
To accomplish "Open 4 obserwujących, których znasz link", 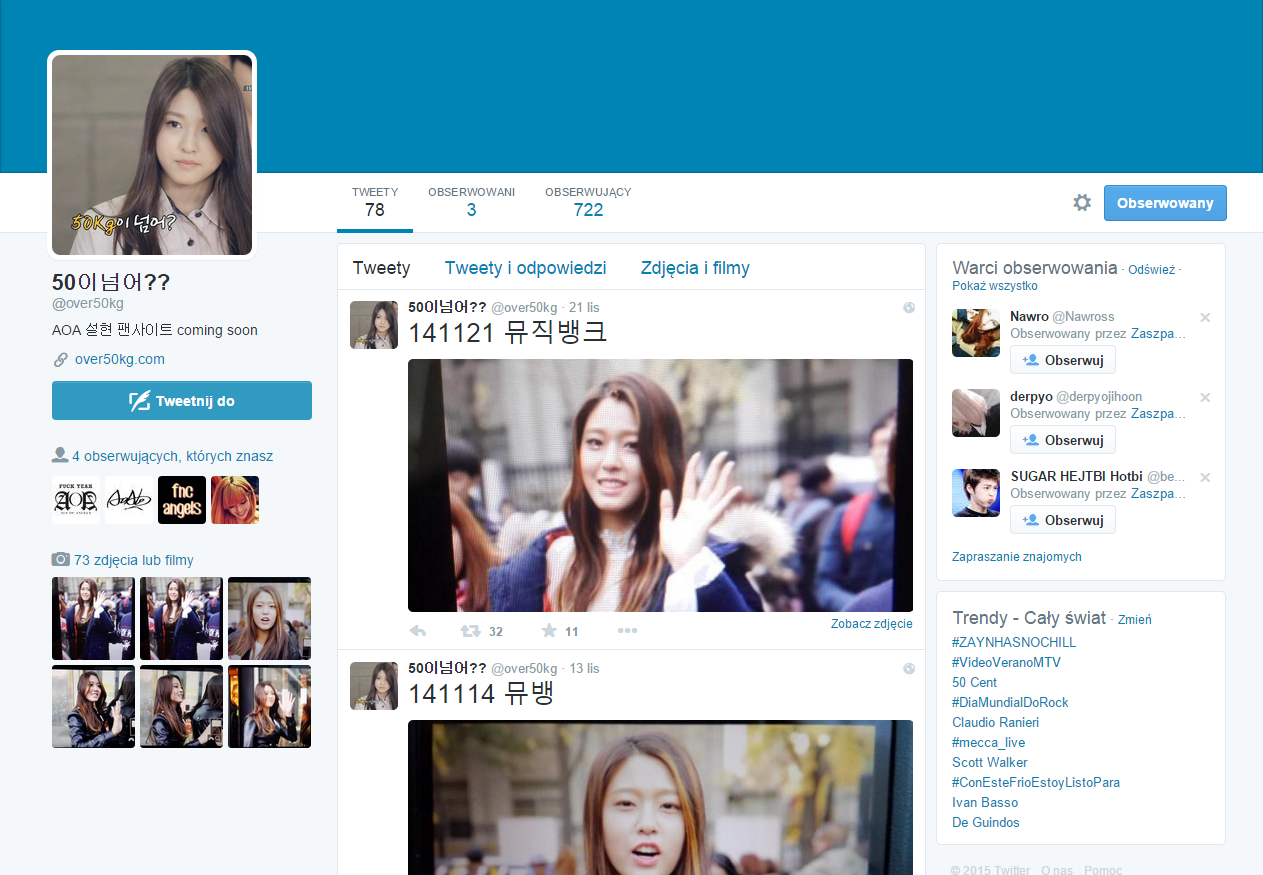I will (172, 456).
